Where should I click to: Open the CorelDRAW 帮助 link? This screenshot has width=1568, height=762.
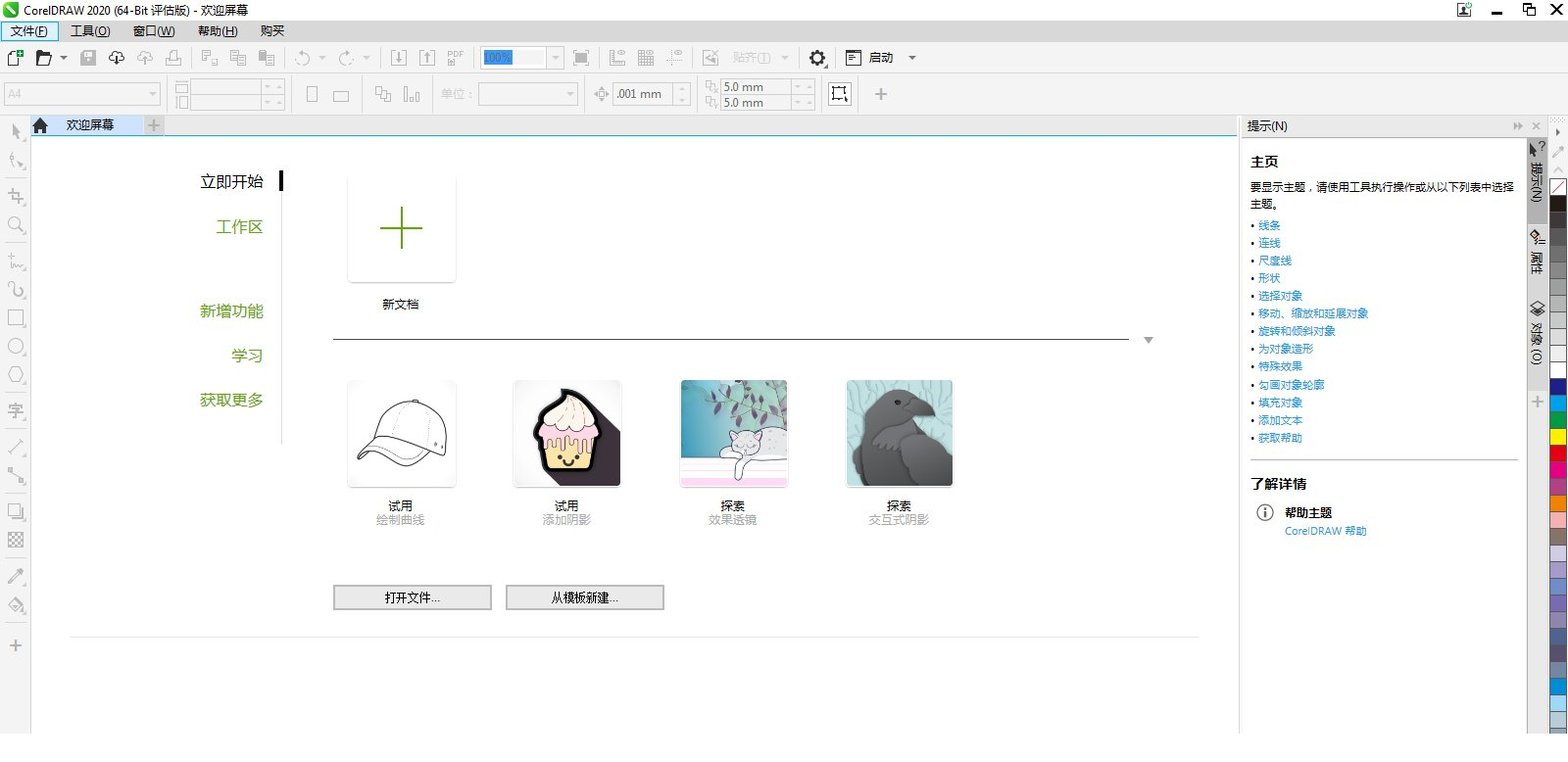[x=1325, y=531]
